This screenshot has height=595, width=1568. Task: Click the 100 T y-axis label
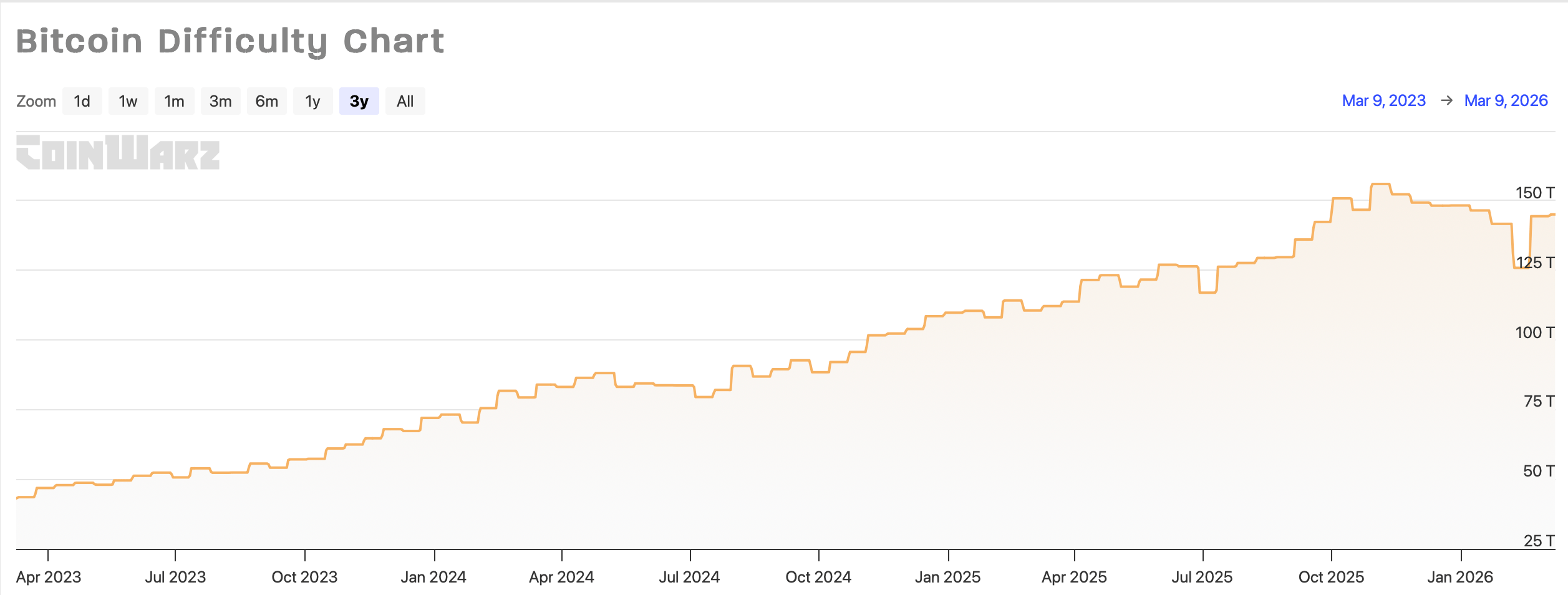[x=1534, y=332]
